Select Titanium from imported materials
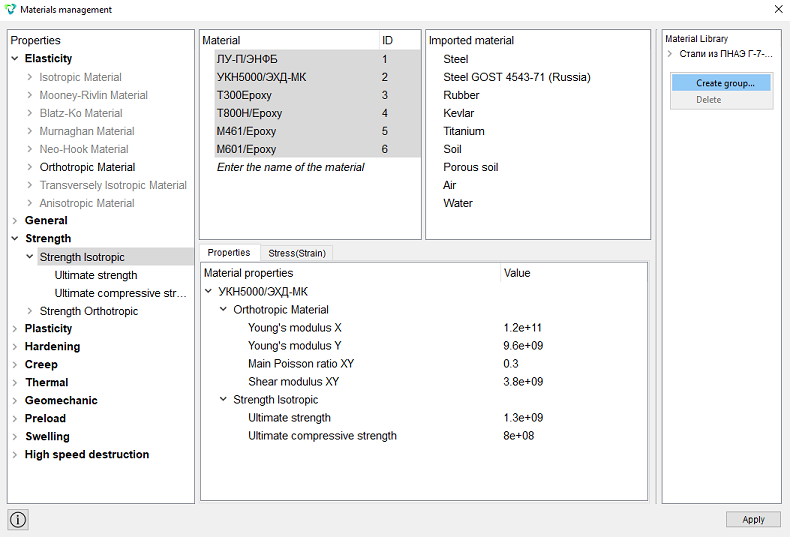790x537 pixels. click(x=464, y=131)
